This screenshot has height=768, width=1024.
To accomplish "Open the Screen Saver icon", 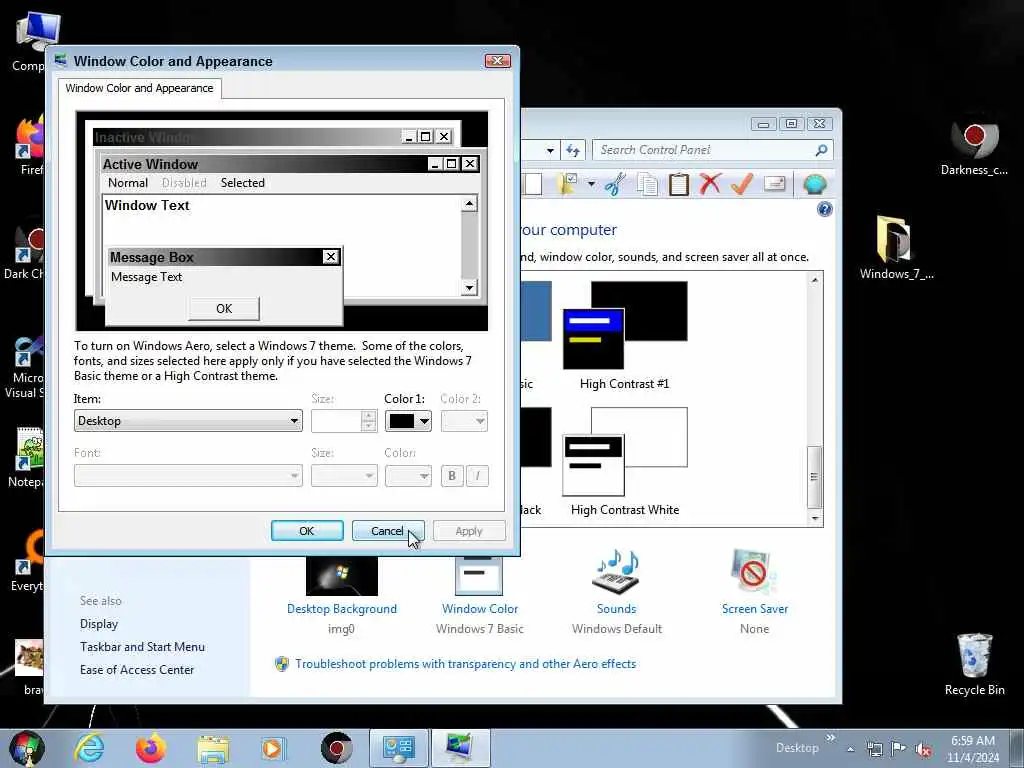I will point(754,571).
